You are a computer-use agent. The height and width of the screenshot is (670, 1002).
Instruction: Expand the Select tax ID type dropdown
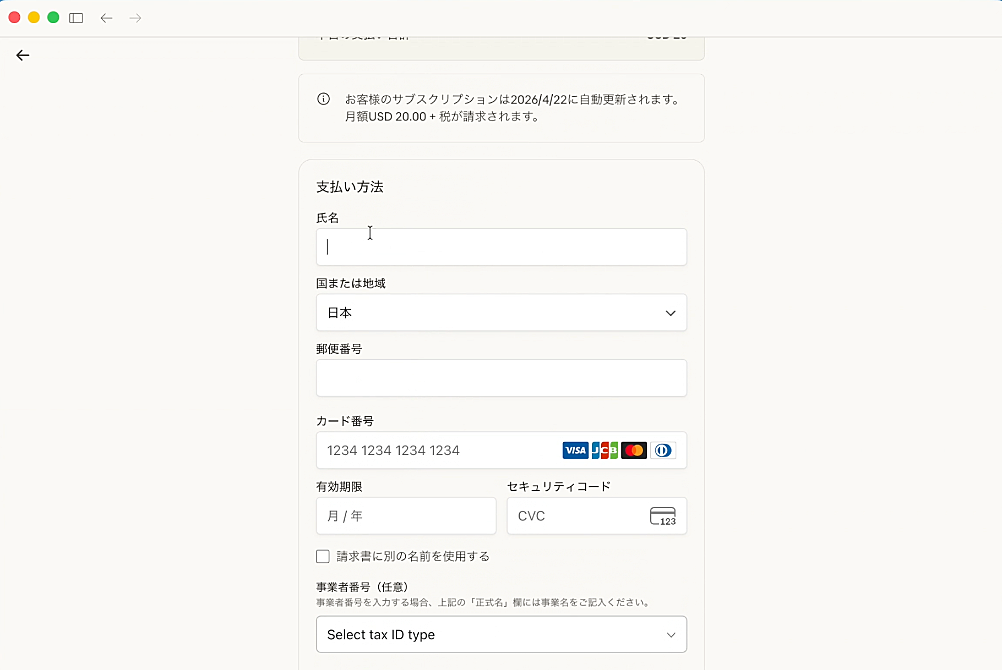[500, 634]
